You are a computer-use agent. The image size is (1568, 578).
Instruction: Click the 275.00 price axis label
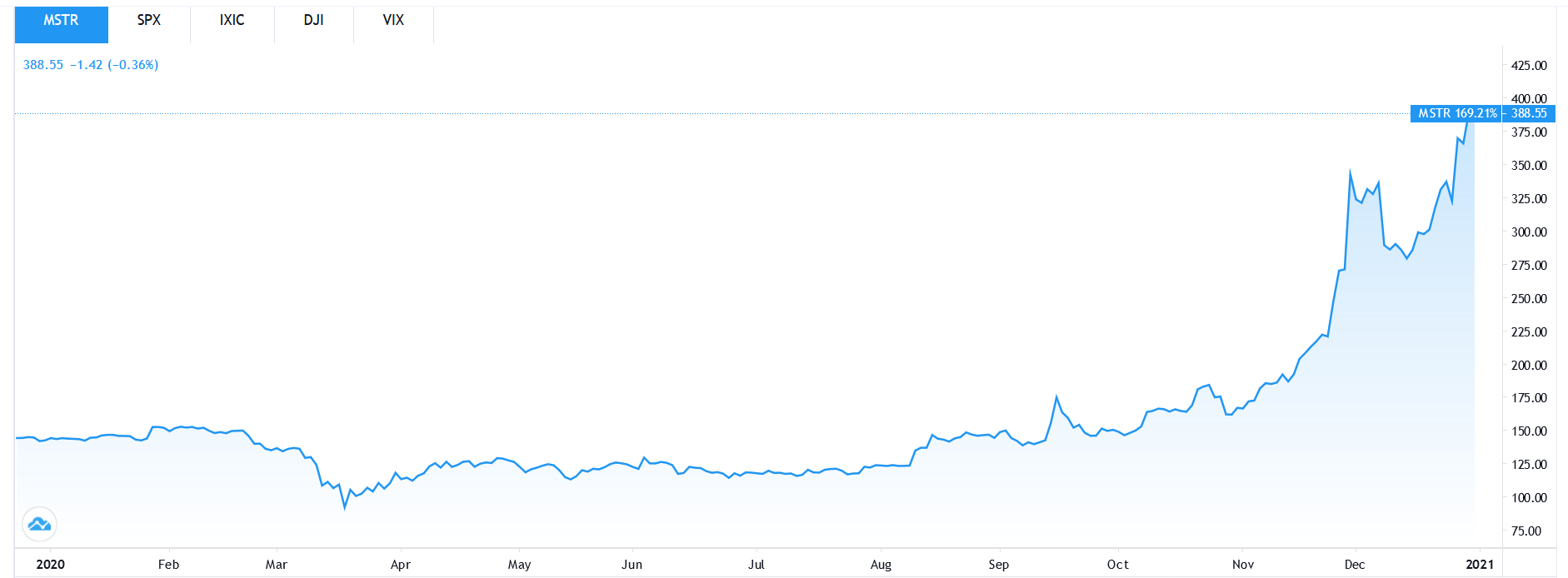(1529, 266)
